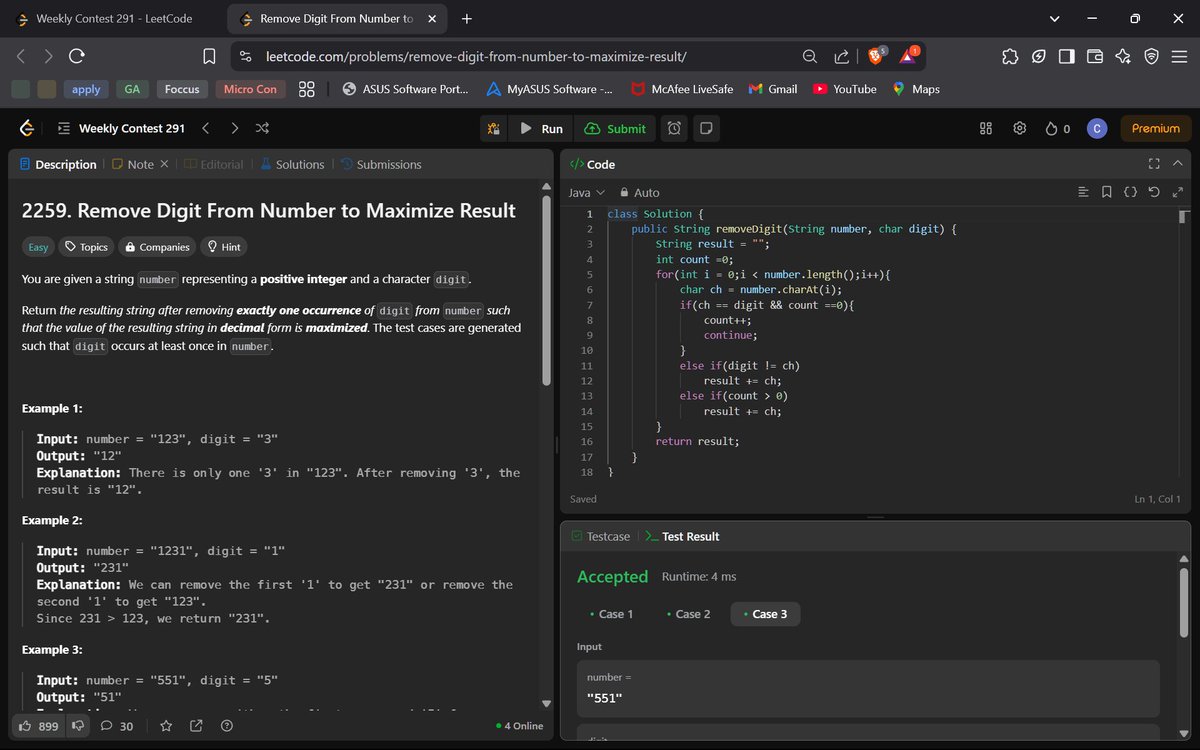Click the Easy difficulty tag

point(38,247)
